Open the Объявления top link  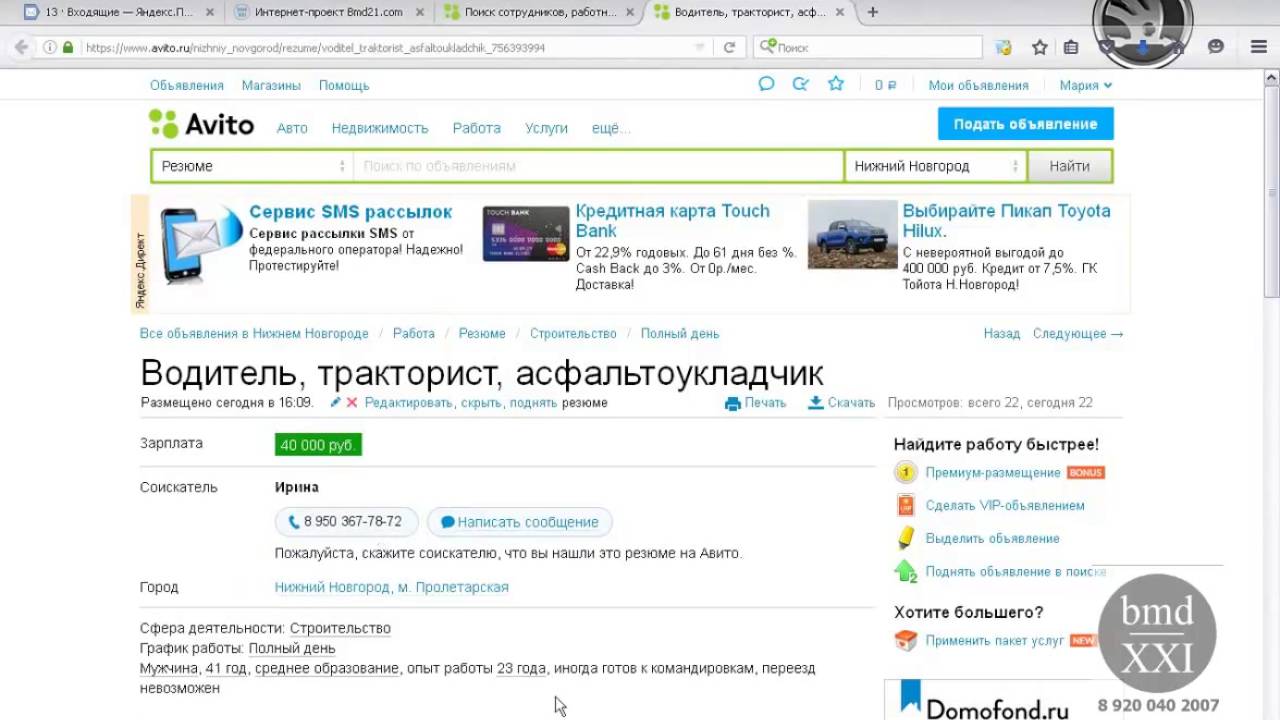click(187, 85)
